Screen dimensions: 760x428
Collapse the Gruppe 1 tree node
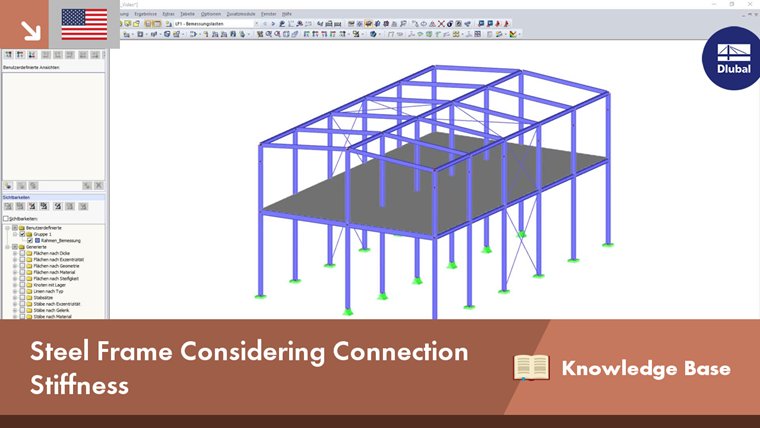click(x=15, y=234)
